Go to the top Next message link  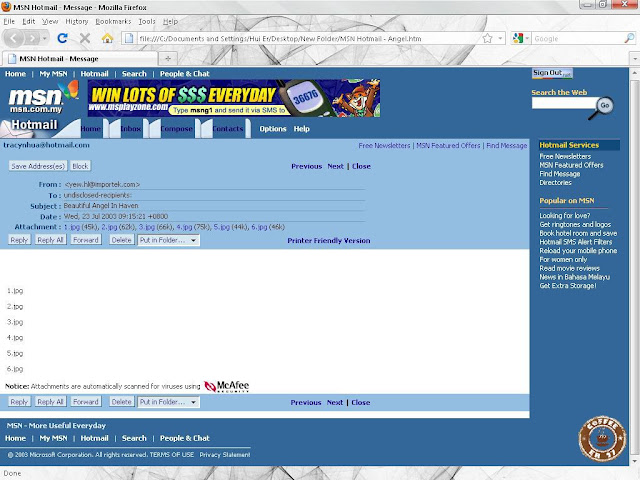[x=336, y=166]
